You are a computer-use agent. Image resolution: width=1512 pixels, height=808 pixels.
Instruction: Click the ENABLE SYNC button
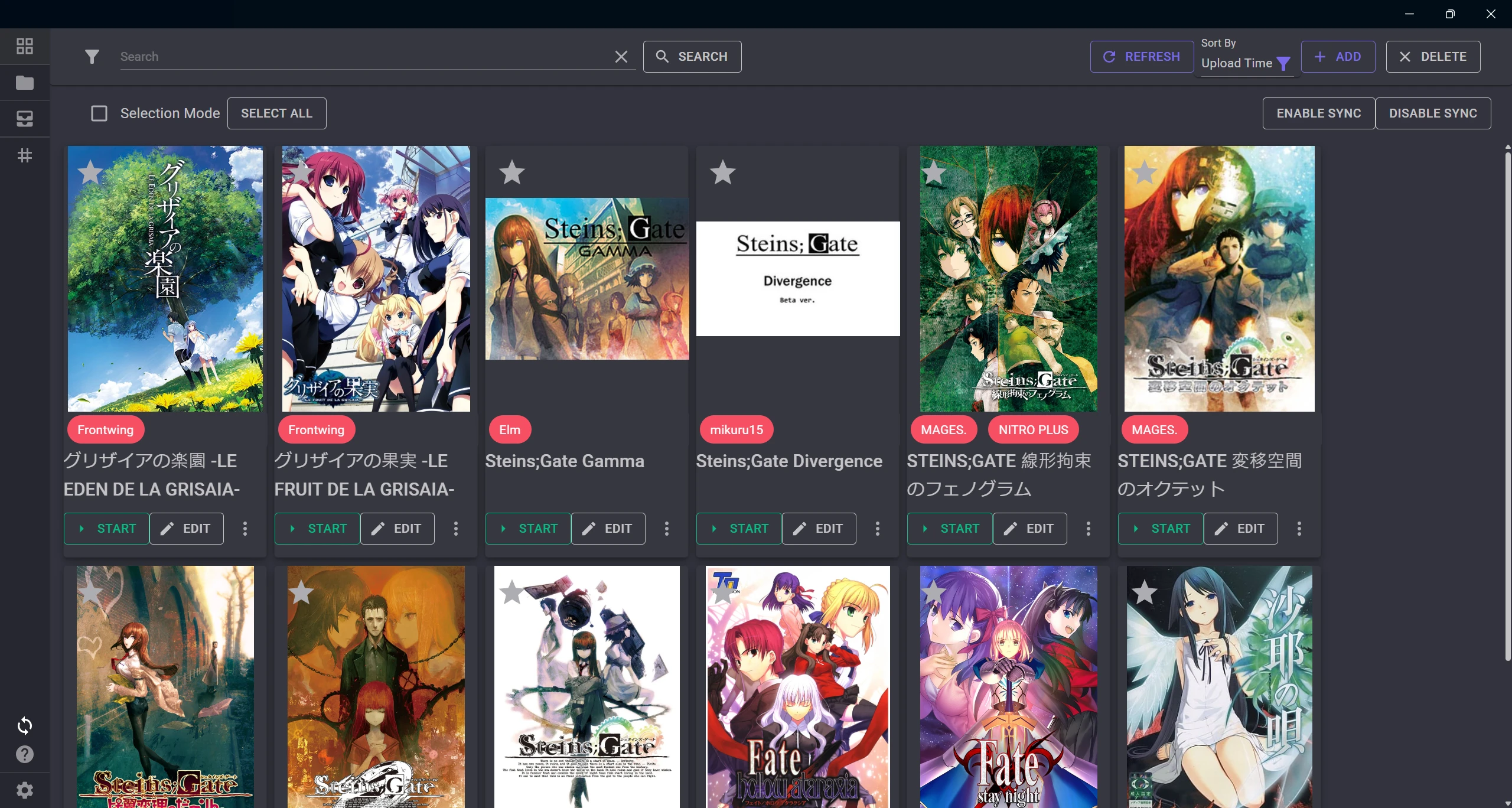[1319, 113]
